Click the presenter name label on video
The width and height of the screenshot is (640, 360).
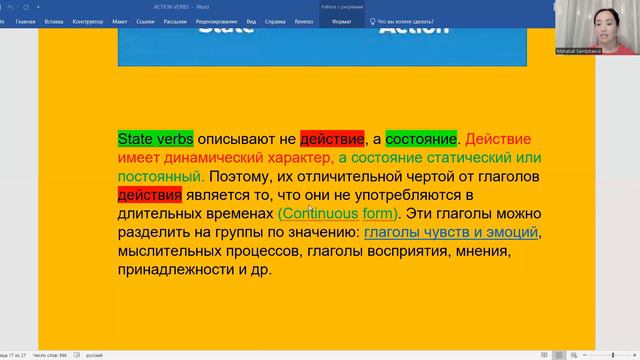click(x=578, y=51)
